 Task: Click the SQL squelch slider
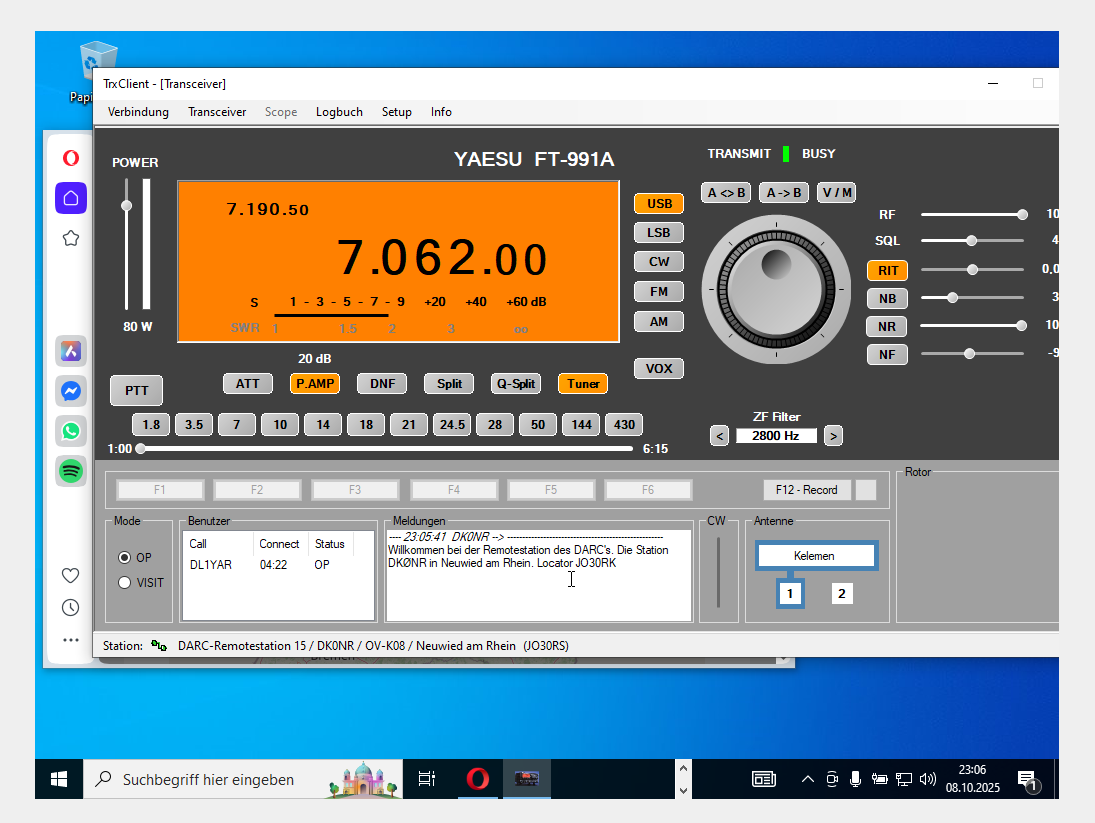[971, 241]
